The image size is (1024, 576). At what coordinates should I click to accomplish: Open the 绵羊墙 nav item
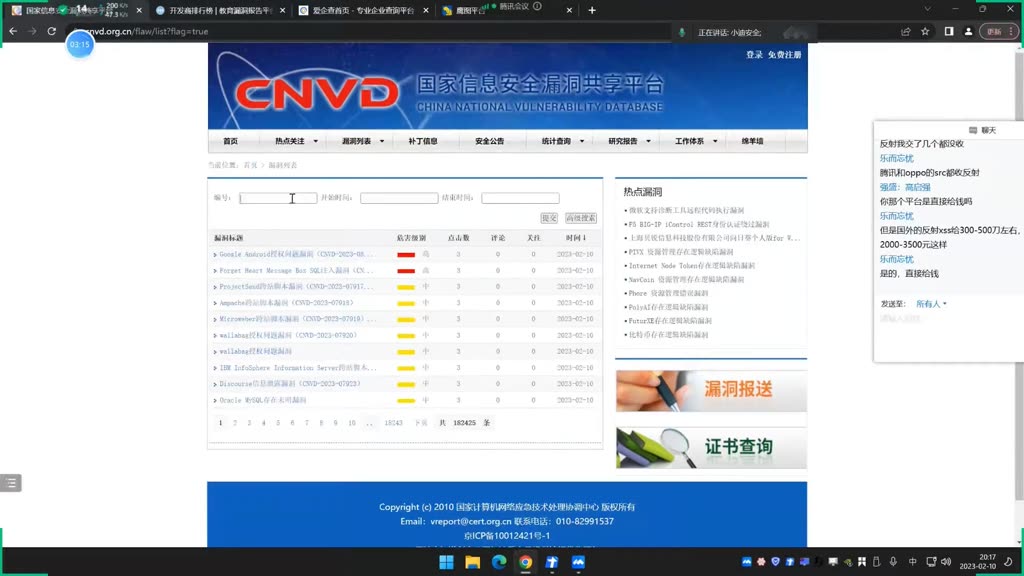point(752,141)
